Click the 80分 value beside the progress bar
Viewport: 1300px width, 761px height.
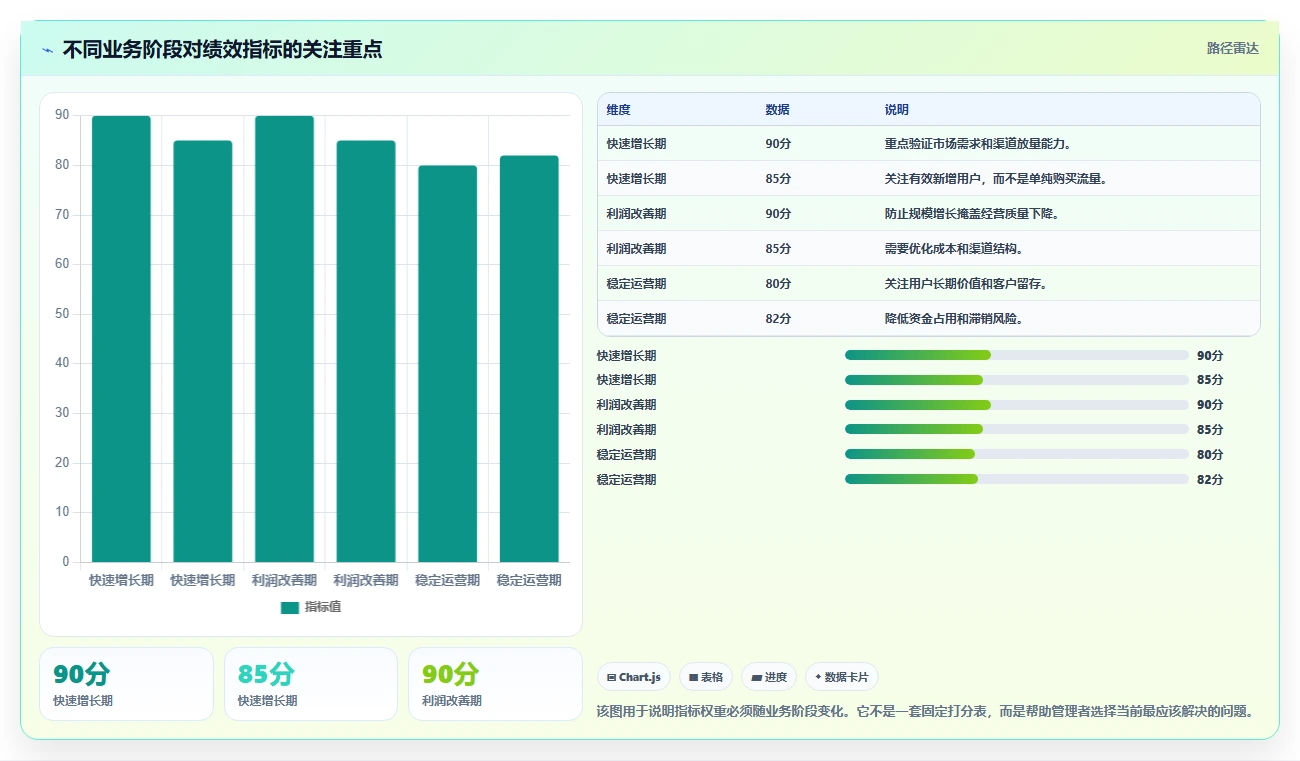[1210, 455]
